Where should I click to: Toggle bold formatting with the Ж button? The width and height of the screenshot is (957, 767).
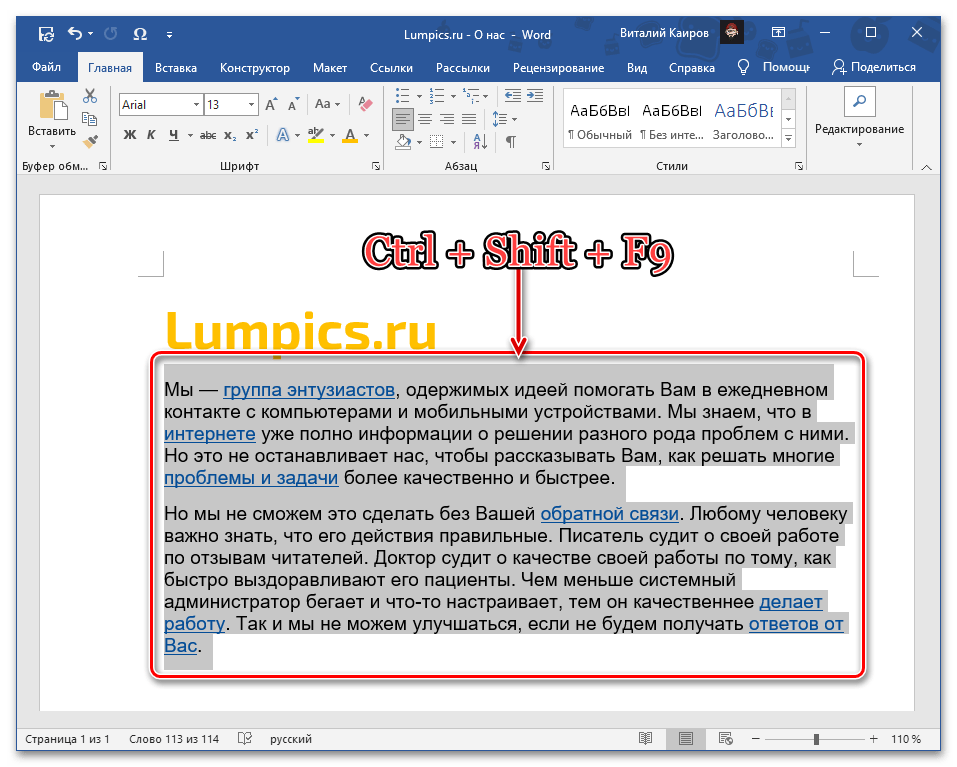129,135
